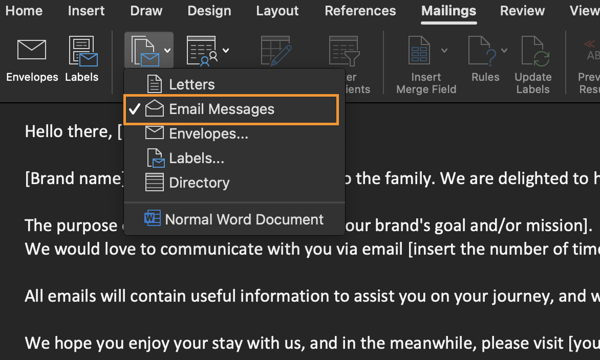Expand the Insert Merge Field dropdown arrow
The width and height of the screenshot is (600, 360).
point(444,50)
